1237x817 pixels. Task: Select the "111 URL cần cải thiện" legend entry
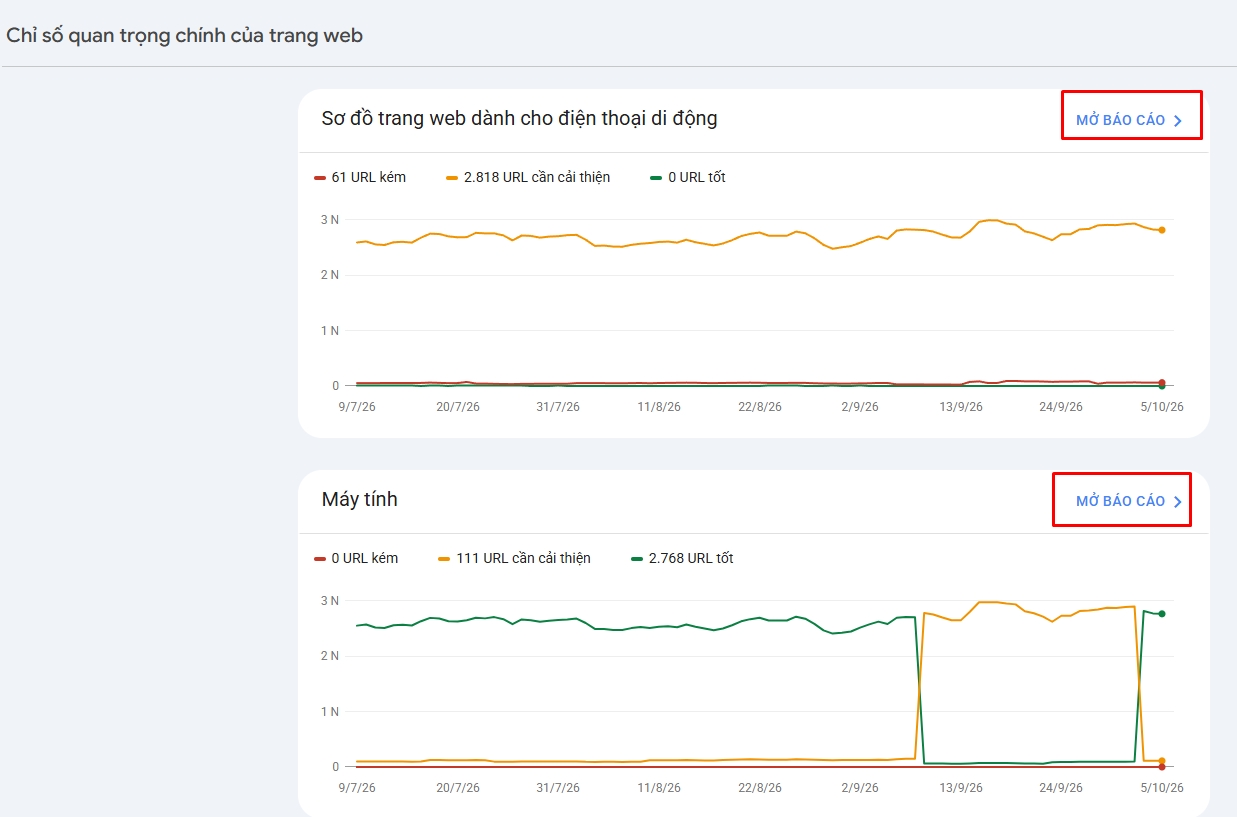(514, 558)
